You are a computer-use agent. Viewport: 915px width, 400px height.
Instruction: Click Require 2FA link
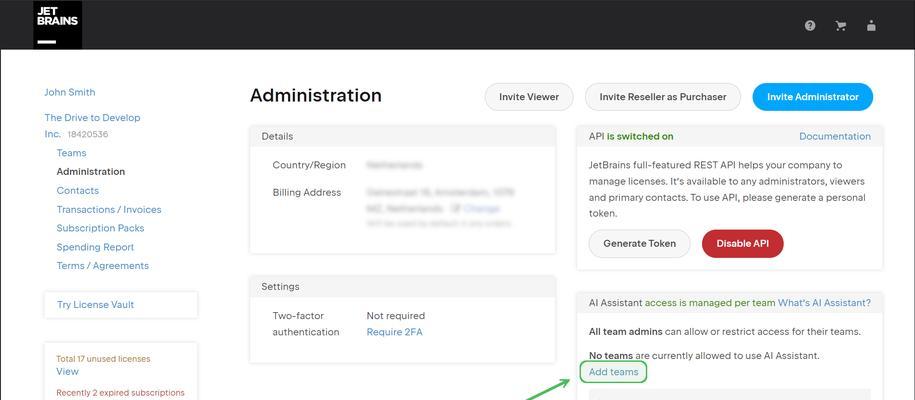394,332
